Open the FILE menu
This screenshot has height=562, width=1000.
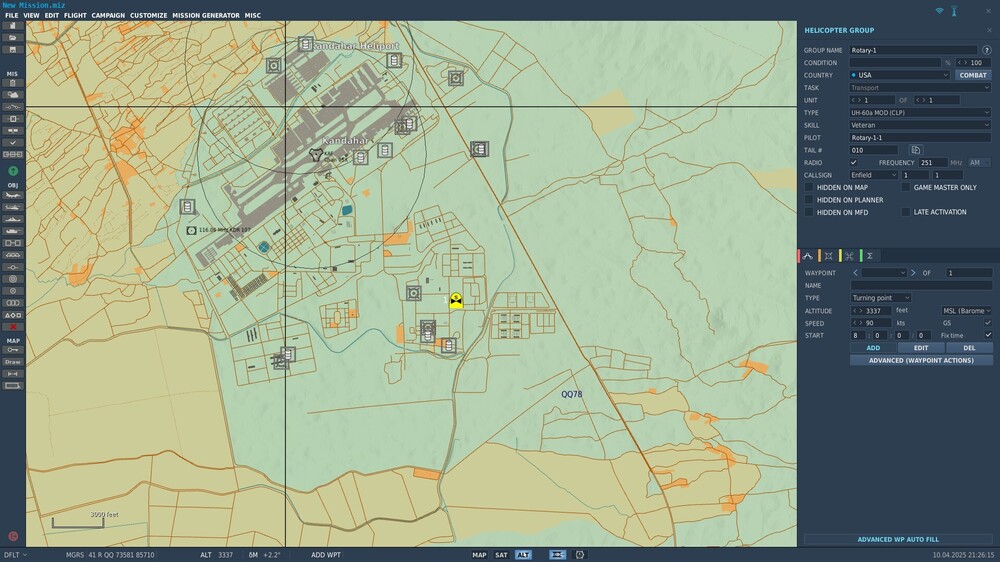coord(11,15)
